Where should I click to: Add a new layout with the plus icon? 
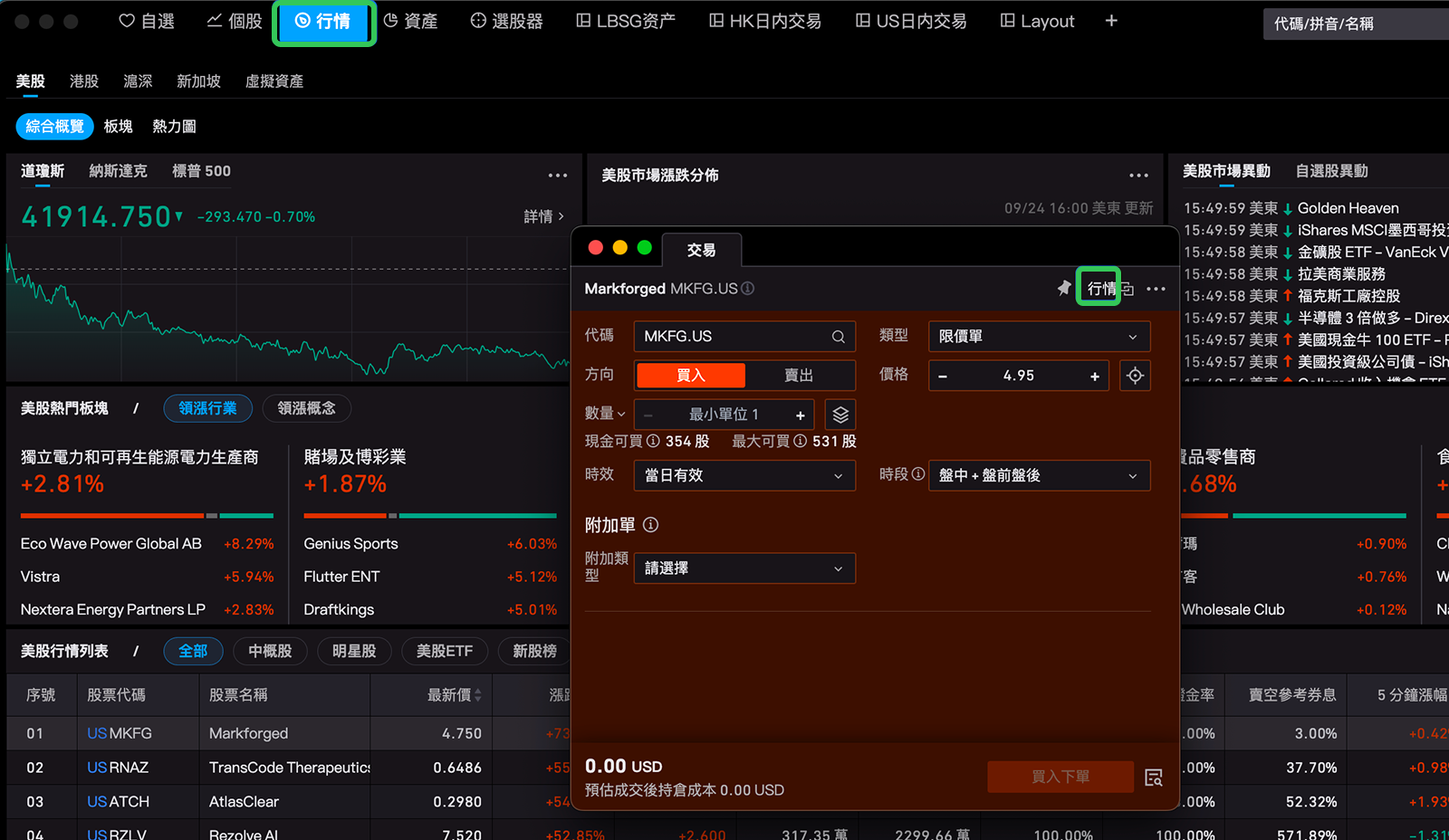click(1111, 21)
